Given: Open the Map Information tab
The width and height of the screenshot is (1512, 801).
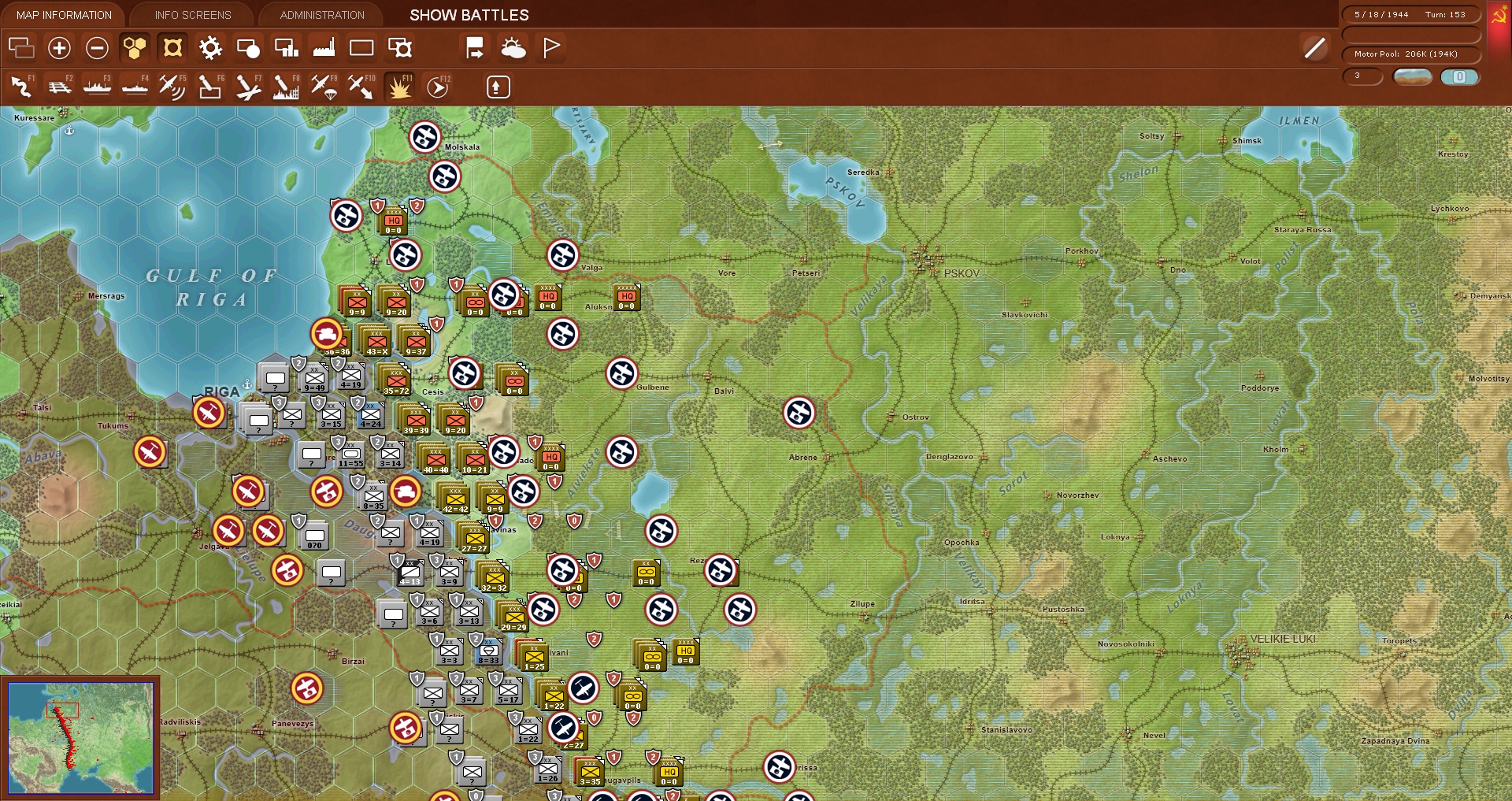Looking at the screenshot, I should 64,15.
